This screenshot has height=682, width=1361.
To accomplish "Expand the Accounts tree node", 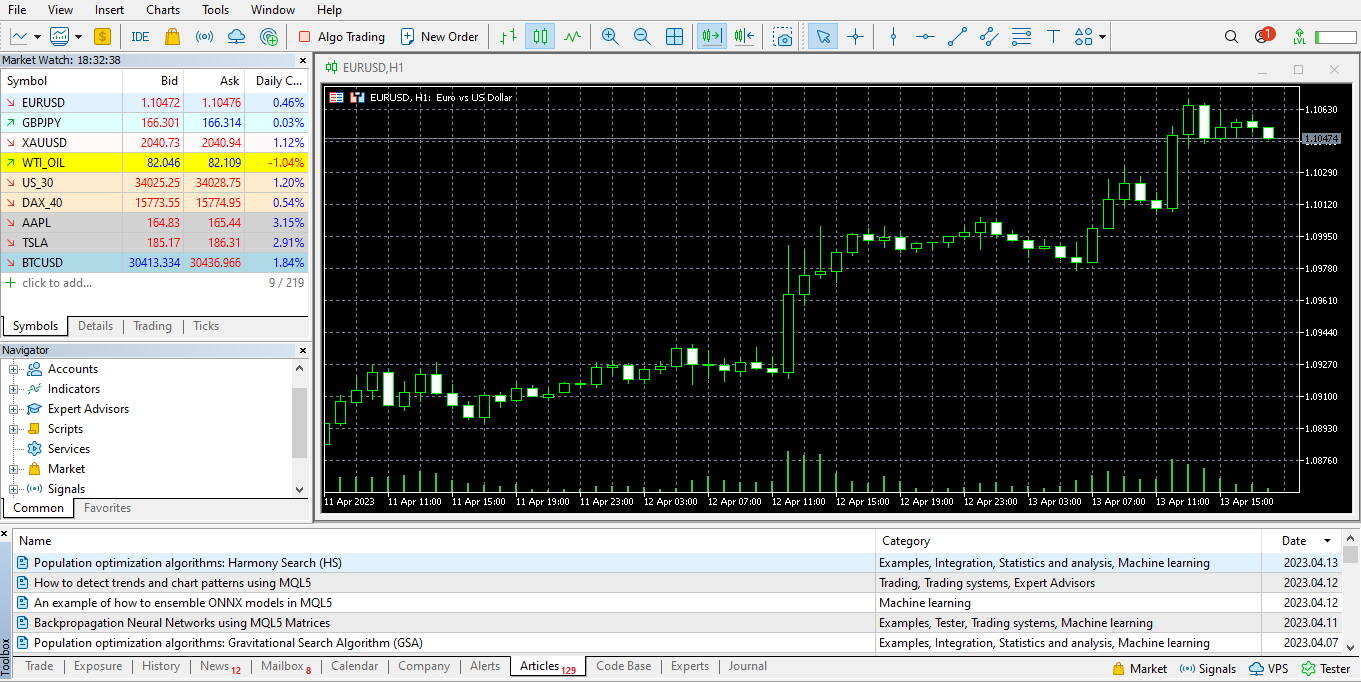I will pyautogui.click(x=14, y=369).
